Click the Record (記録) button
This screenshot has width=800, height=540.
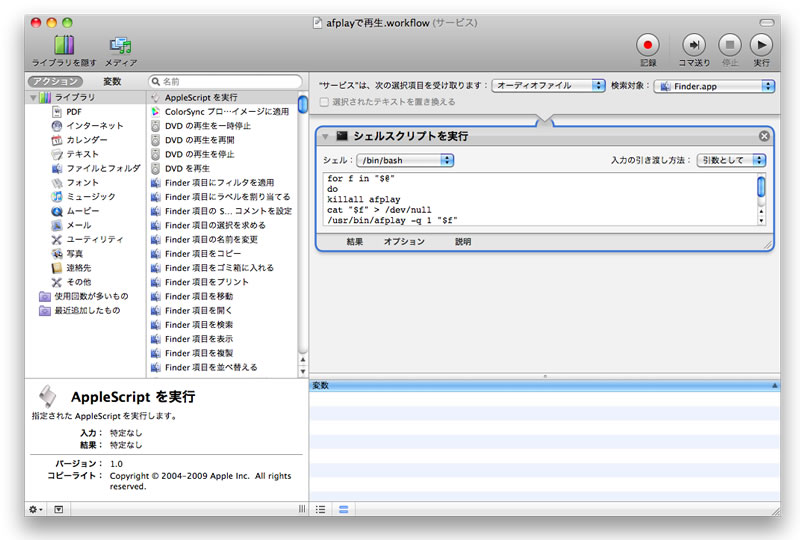pos(648,45)
